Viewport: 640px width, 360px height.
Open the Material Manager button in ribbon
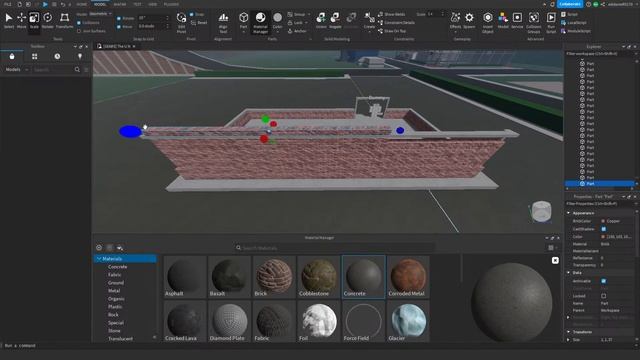[260, 22]
